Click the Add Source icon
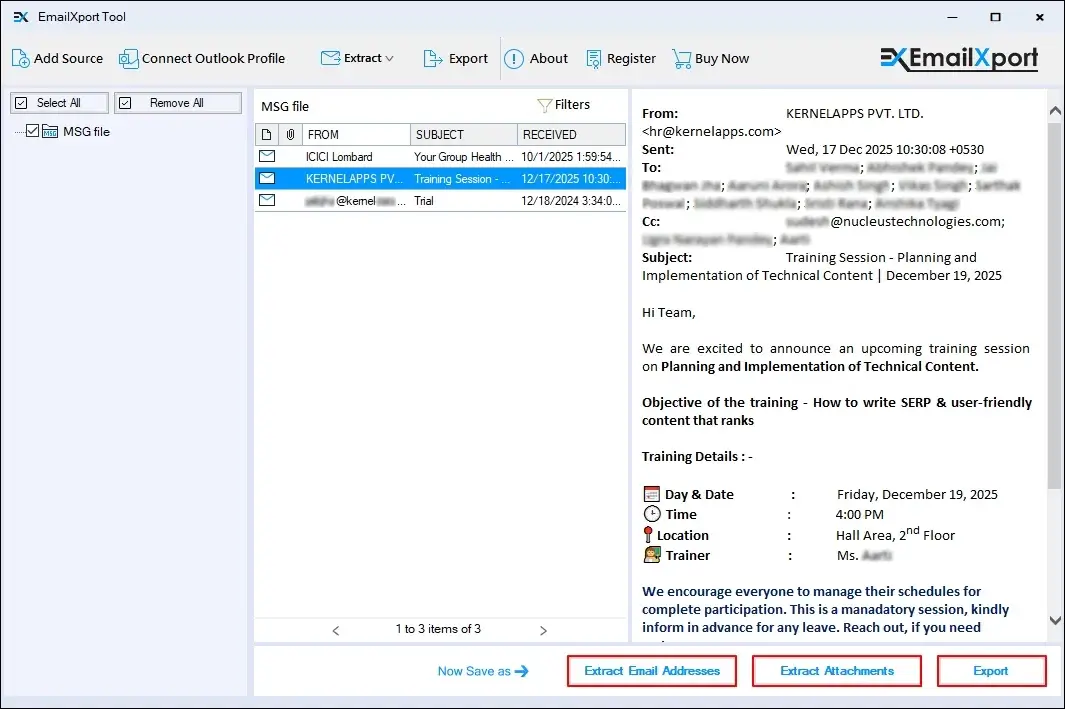 (x=20, y=58)
